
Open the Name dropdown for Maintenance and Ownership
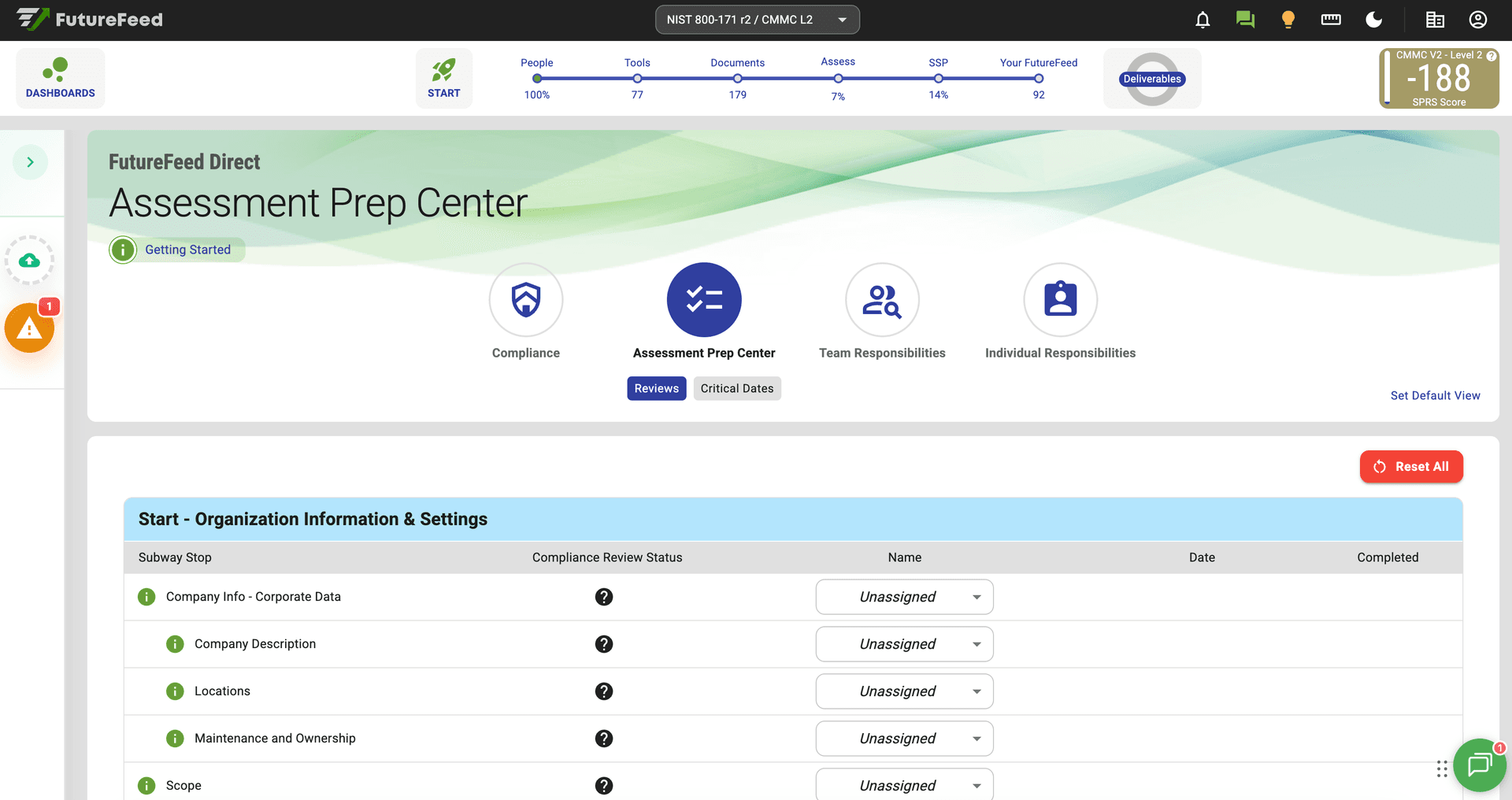(x=904, y=739)
